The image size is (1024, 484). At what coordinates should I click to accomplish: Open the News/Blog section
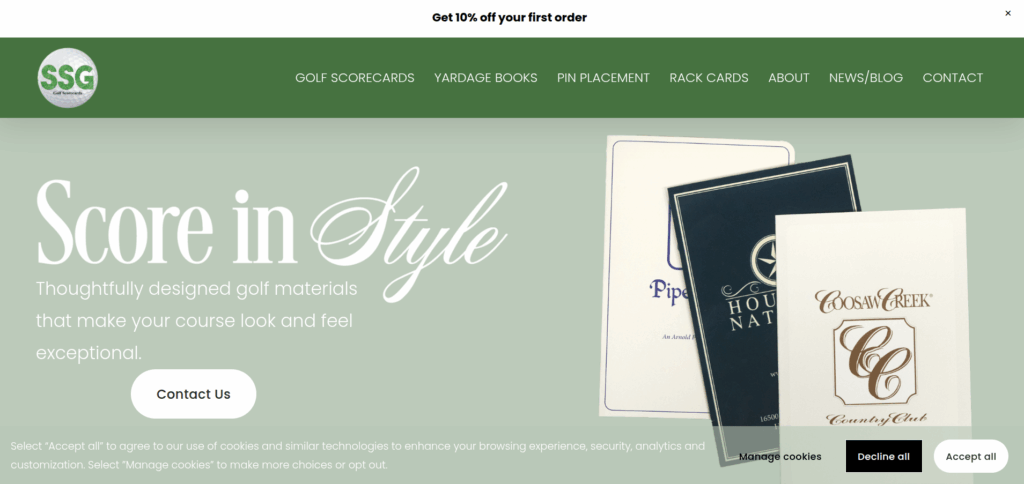866,78
